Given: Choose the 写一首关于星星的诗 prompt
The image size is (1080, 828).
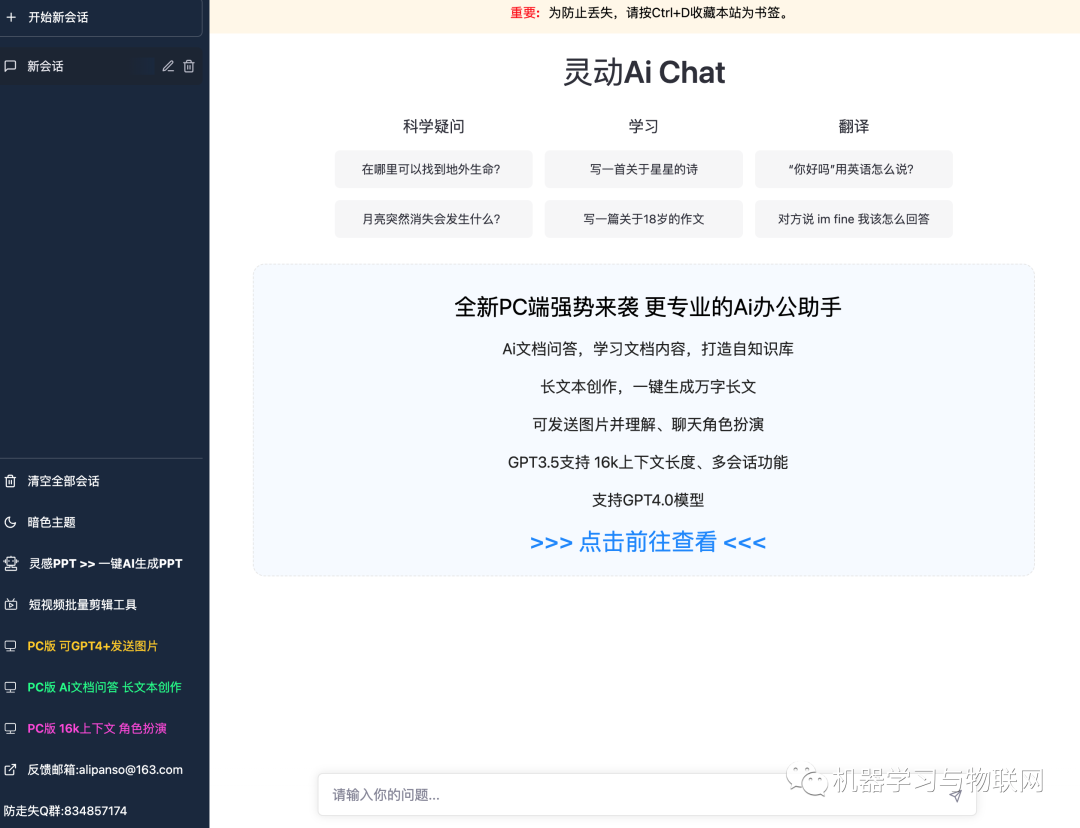Looking at the screenshot, I should pyautogui.click(x=643, y=169).
